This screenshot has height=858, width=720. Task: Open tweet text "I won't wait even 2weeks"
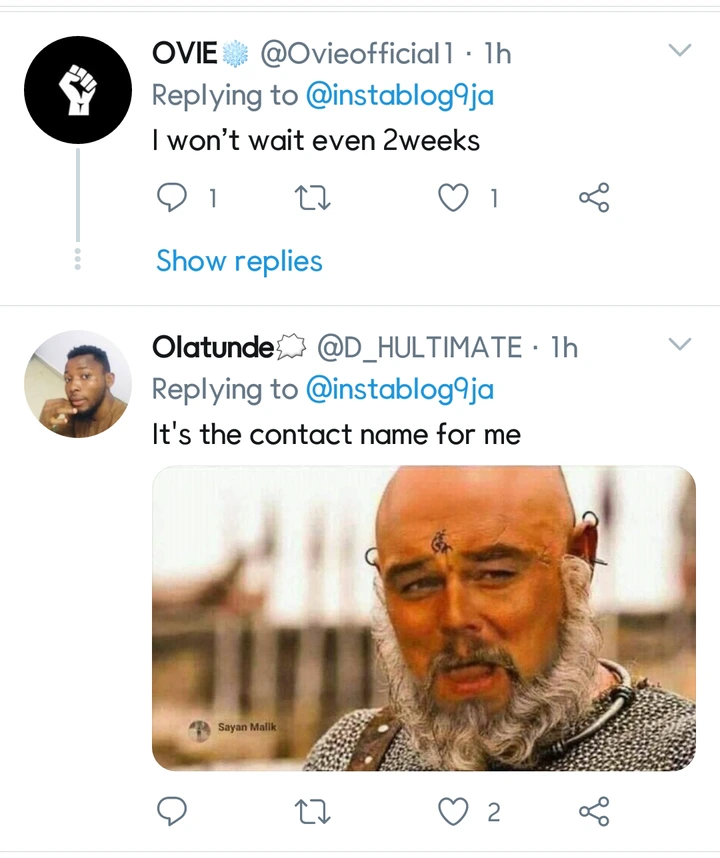point(316,140)
